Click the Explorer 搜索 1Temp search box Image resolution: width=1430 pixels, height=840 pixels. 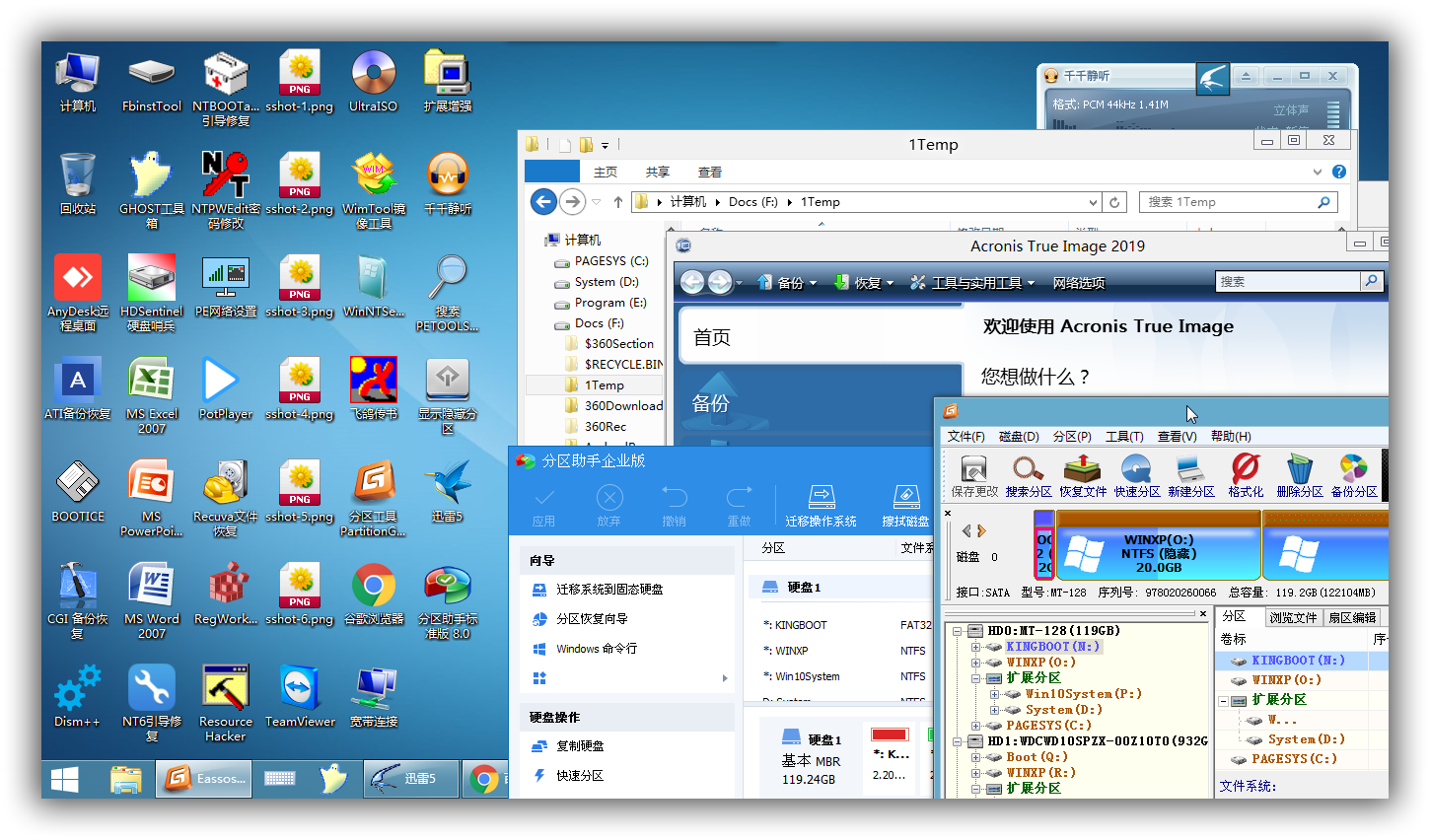click(x=1238, y=202)
